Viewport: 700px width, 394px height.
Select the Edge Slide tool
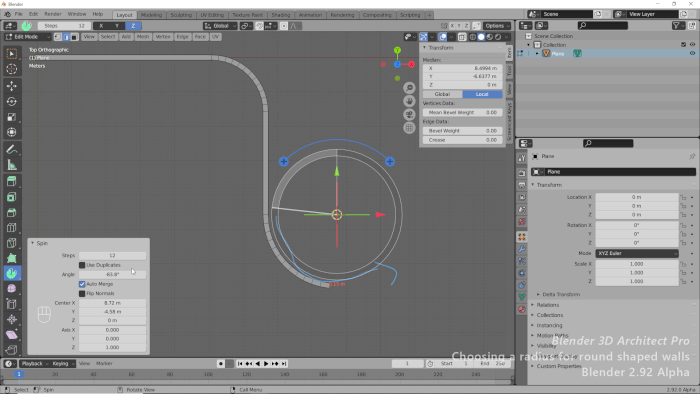click(12, 304)
